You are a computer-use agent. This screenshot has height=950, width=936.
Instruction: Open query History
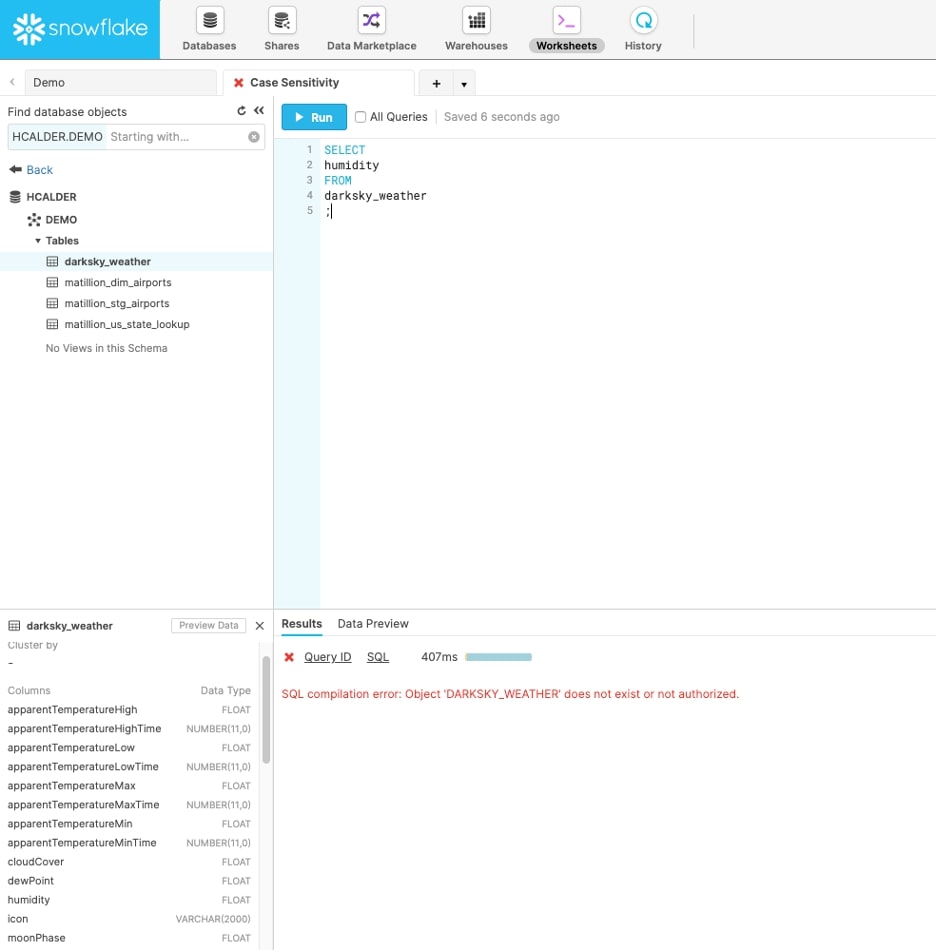643,29
